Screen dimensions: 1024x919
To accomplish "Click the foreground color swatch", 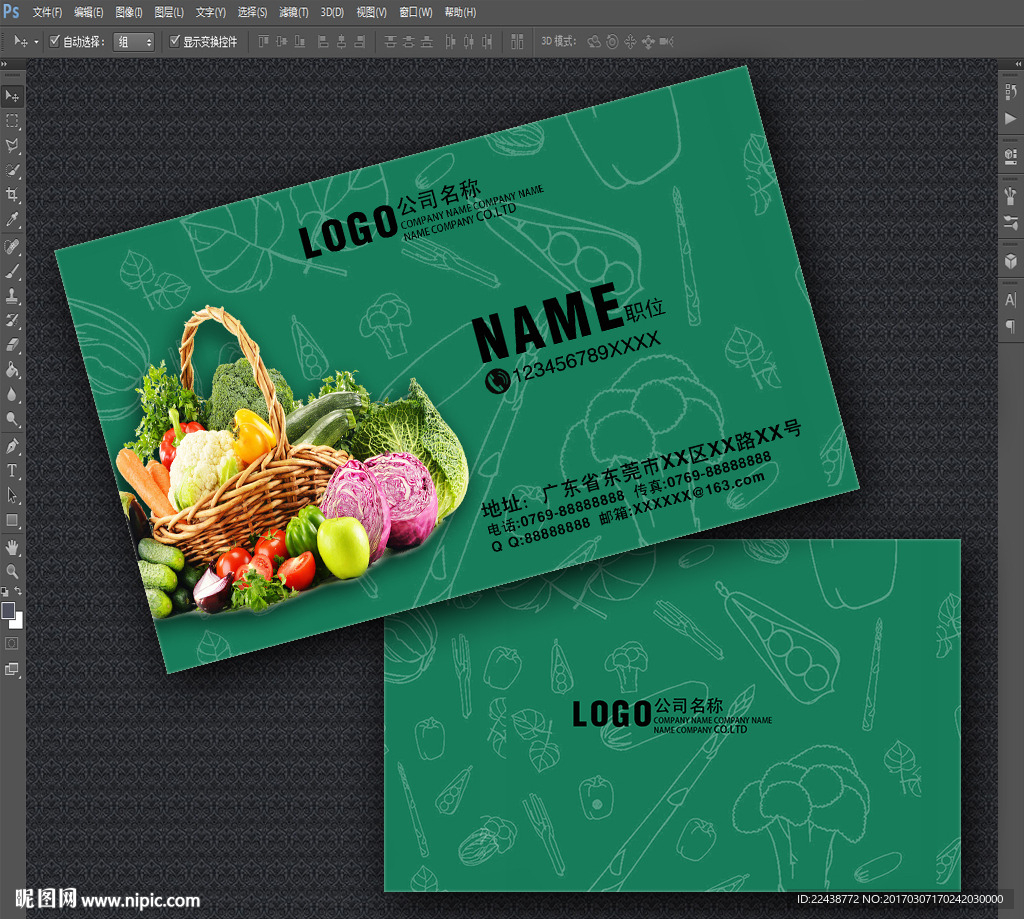I will (7, 610).
